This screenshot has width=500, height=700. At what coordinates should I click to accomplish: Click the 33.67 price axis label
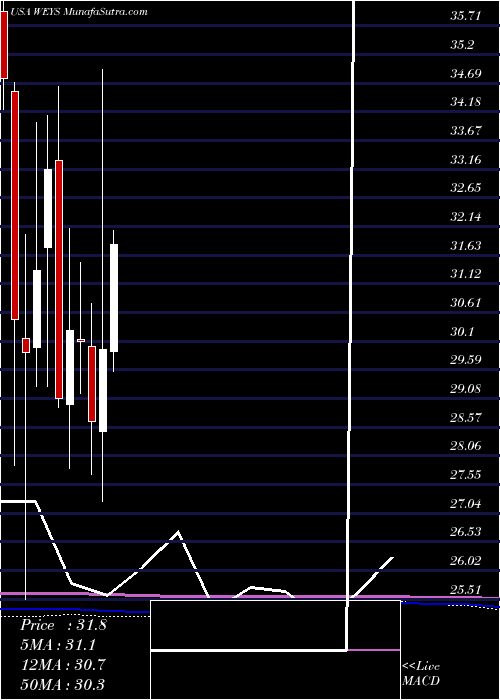466,131
